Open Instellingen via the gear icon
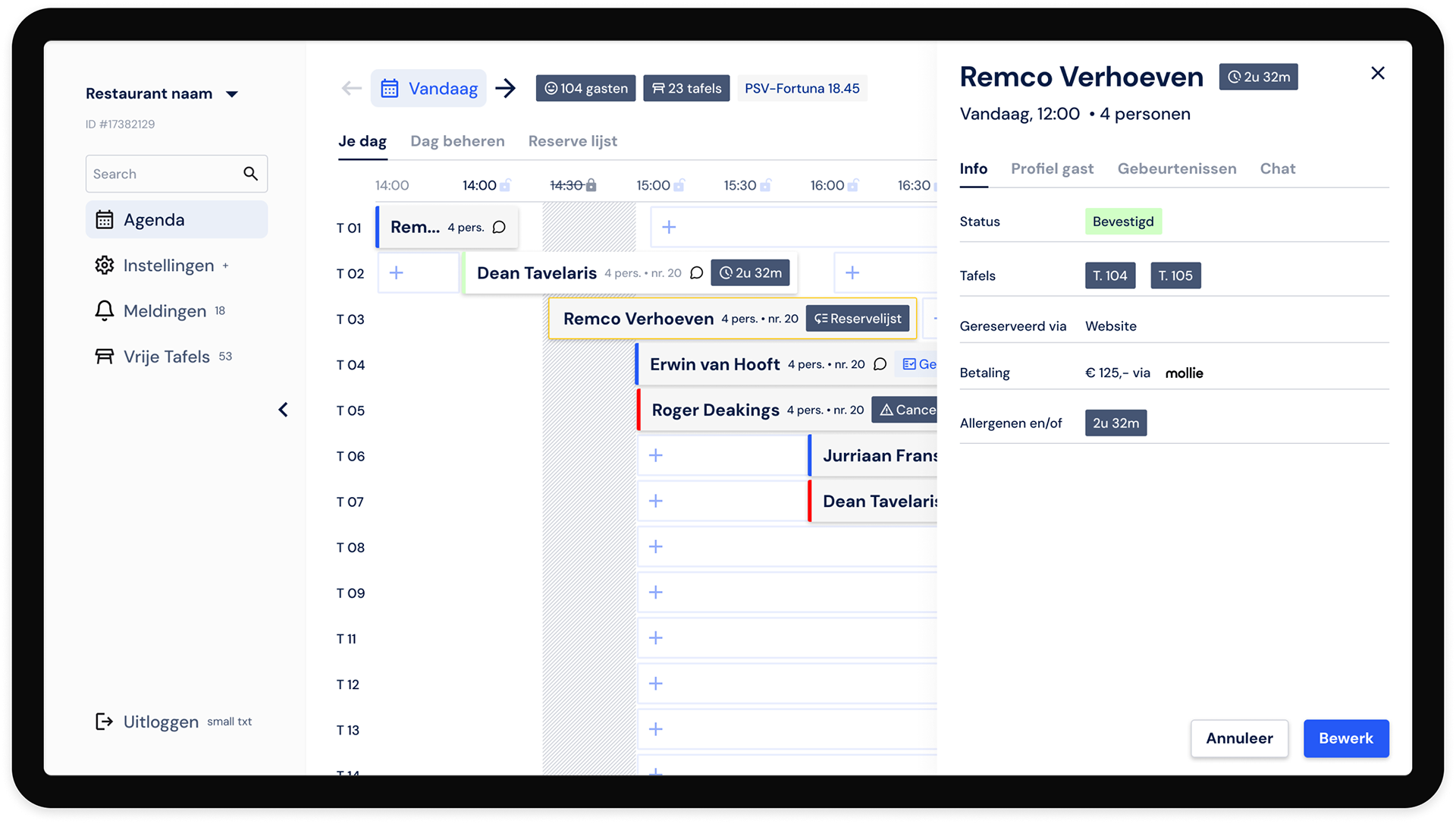1456x824 pixels. (x=105, y=266)
